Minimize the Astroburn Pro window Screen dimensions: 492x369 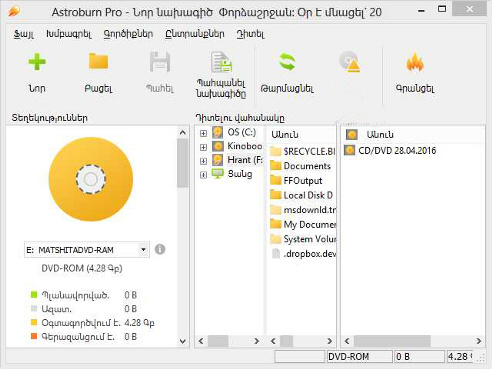421,10
